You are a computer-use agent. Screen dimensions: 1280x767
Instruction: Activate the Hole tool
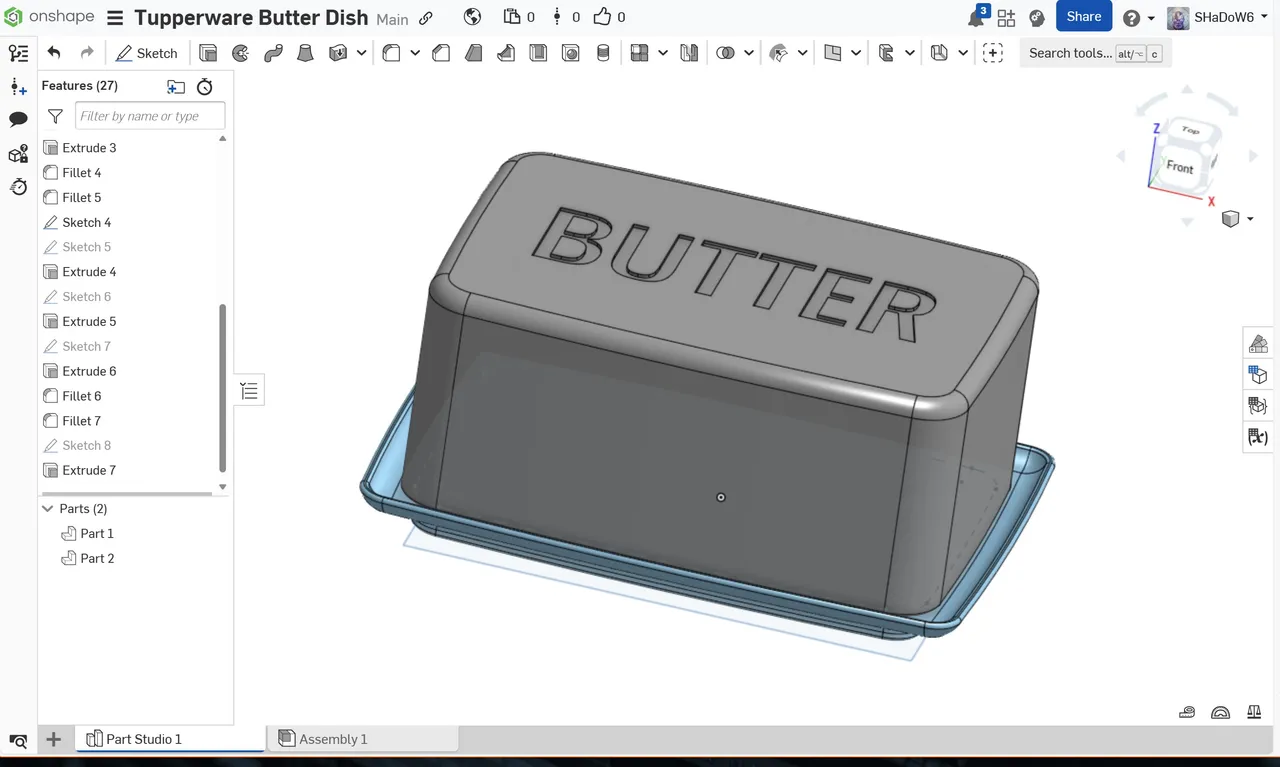pos(571,52)
